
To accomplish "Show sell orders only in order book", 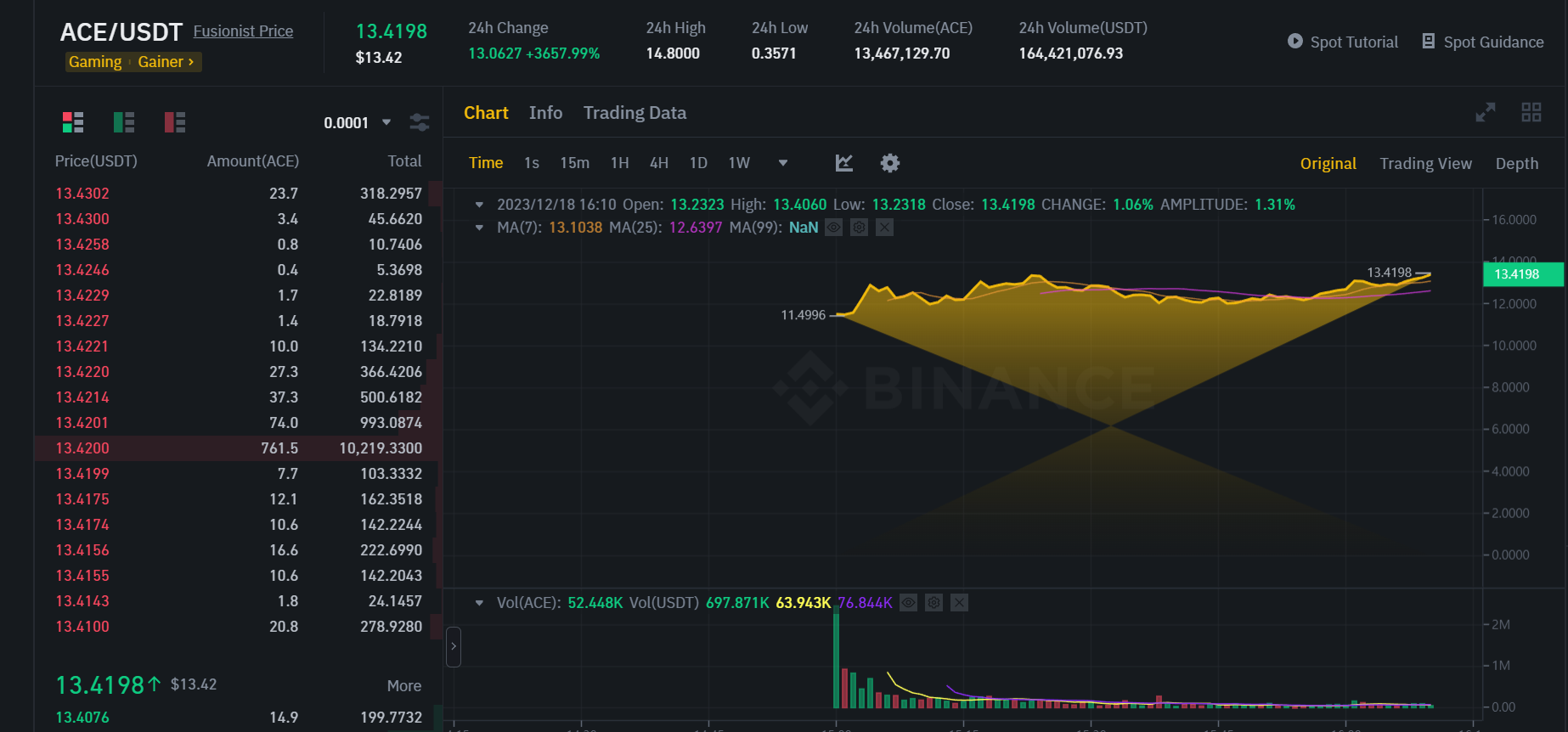I will [x=175, y=122].
